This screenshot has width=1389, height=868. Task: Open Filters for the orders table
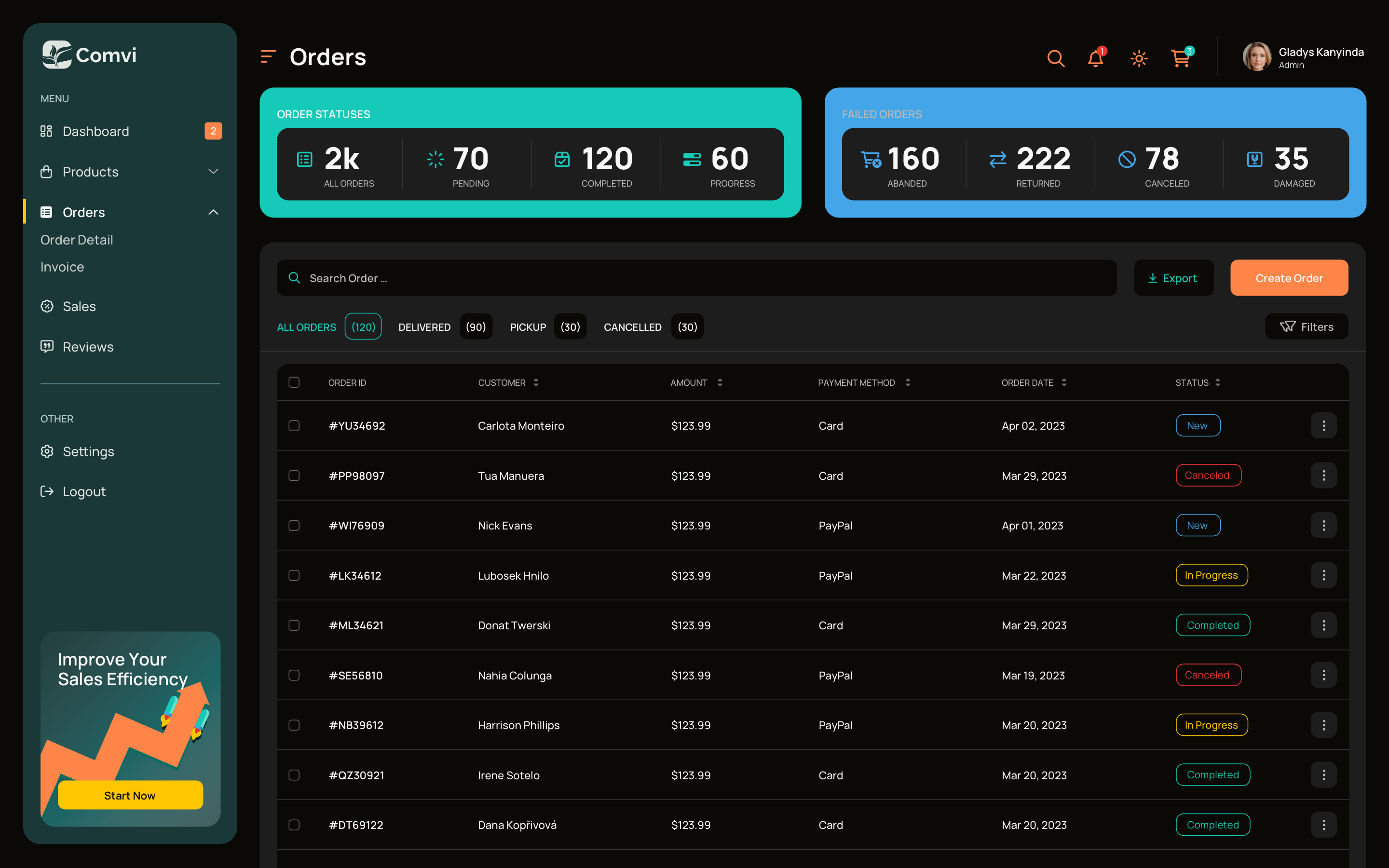(1307, 326)
